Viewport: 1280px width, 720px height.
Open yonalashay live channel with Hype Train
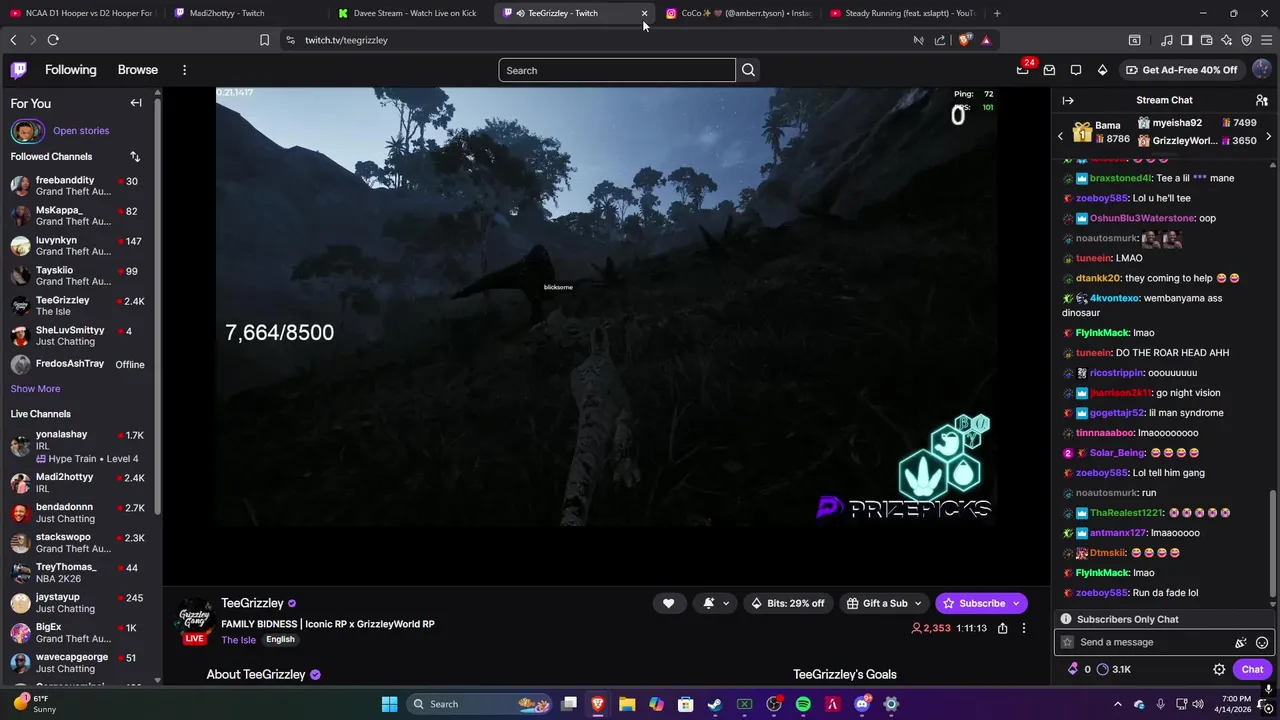click(x=80, y=446)
